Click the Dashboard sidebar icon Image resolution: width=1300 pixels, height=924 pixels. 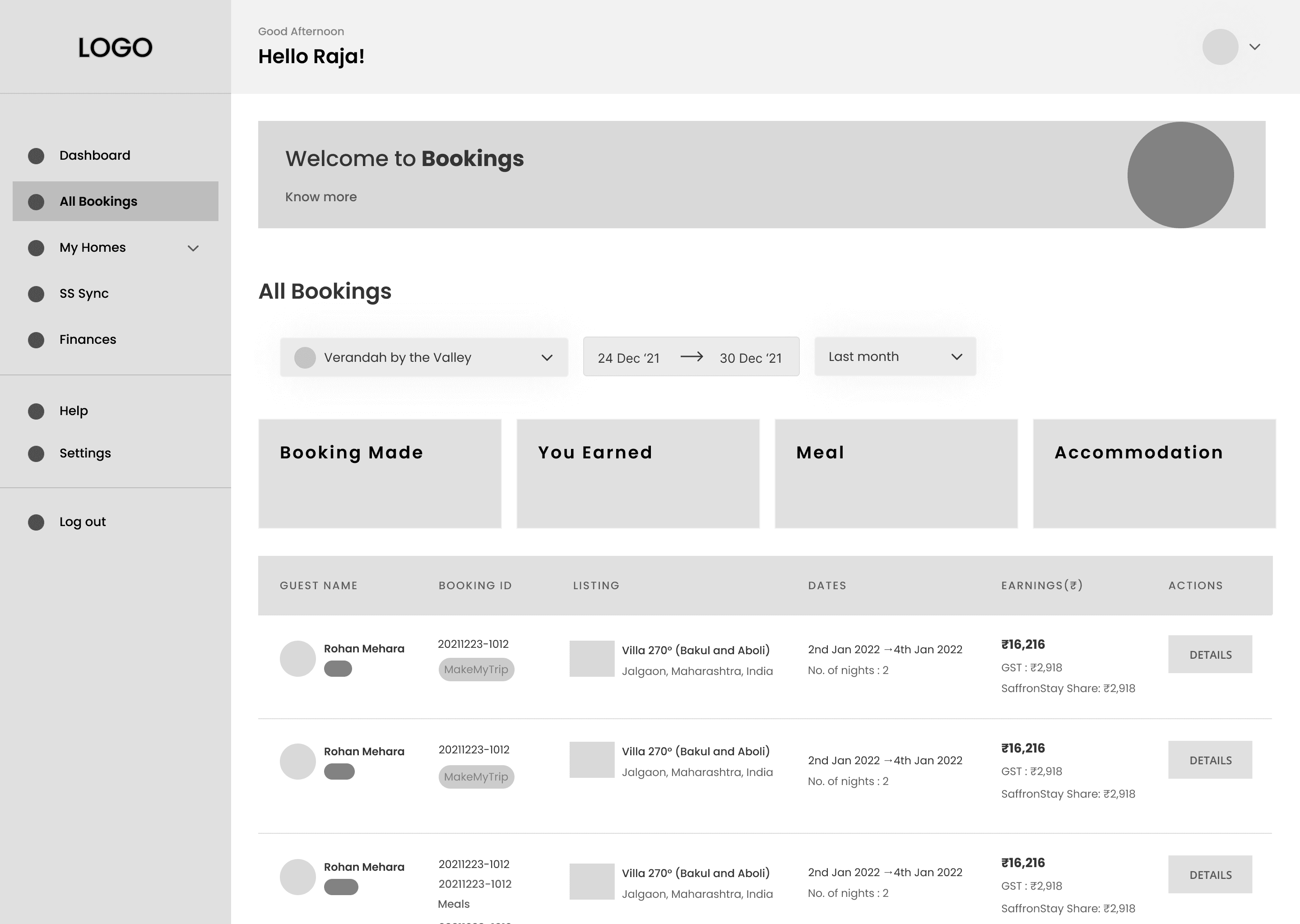click(x=36, y=156)
